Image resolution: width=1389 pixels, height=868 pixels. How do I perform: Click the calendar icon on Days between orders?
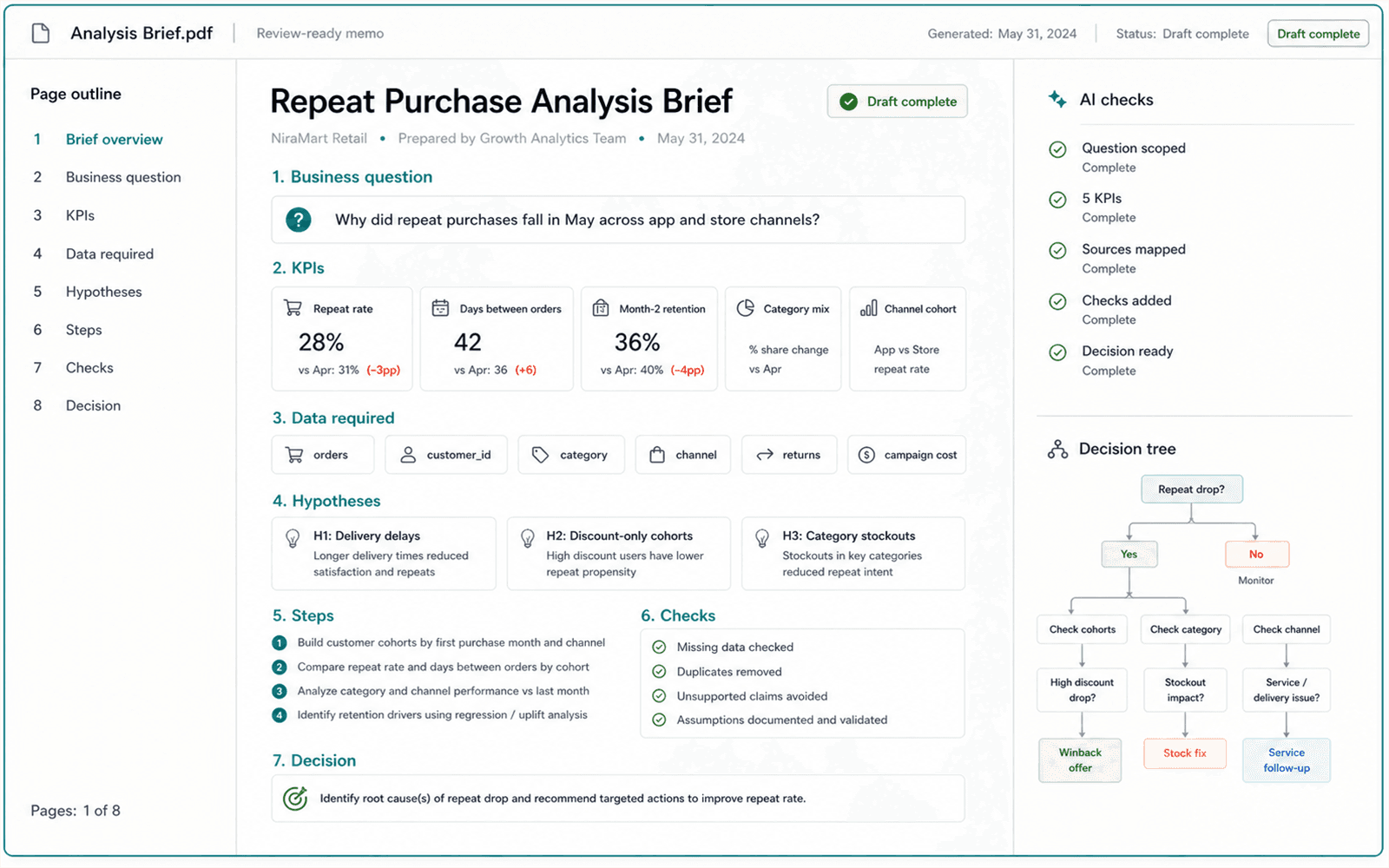pyautogui.click(x=440, y=308)
